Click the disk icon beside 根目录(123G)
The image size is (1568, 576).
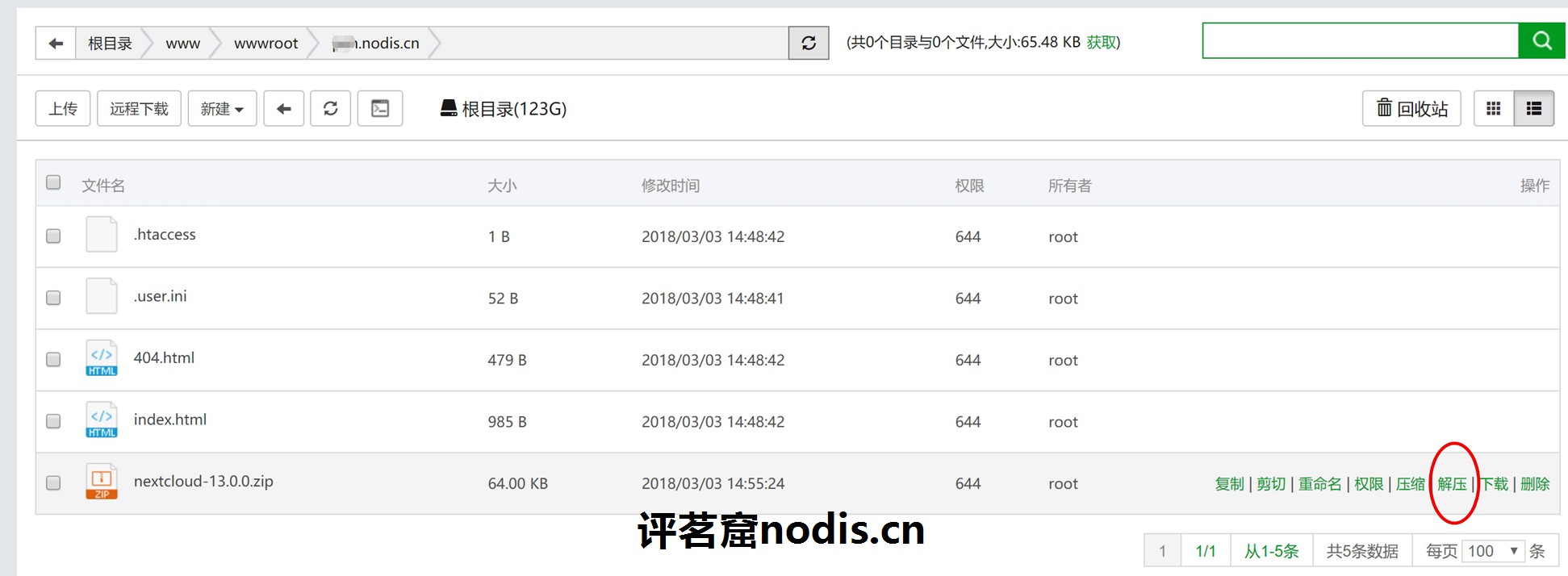[449, 108]
